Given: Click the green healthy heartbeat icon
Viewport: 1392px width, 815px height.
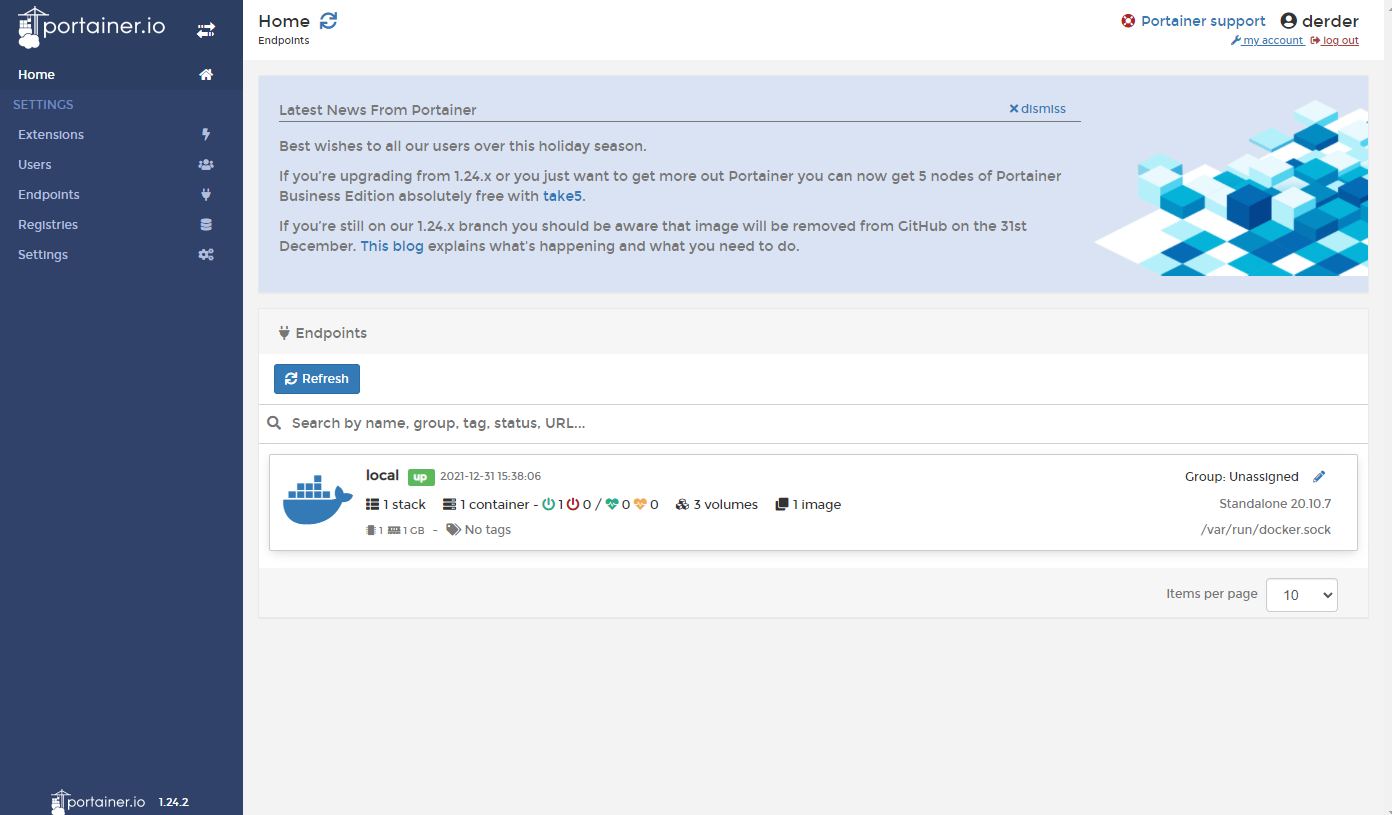Looking at the screenshot, I should point(612,505).
